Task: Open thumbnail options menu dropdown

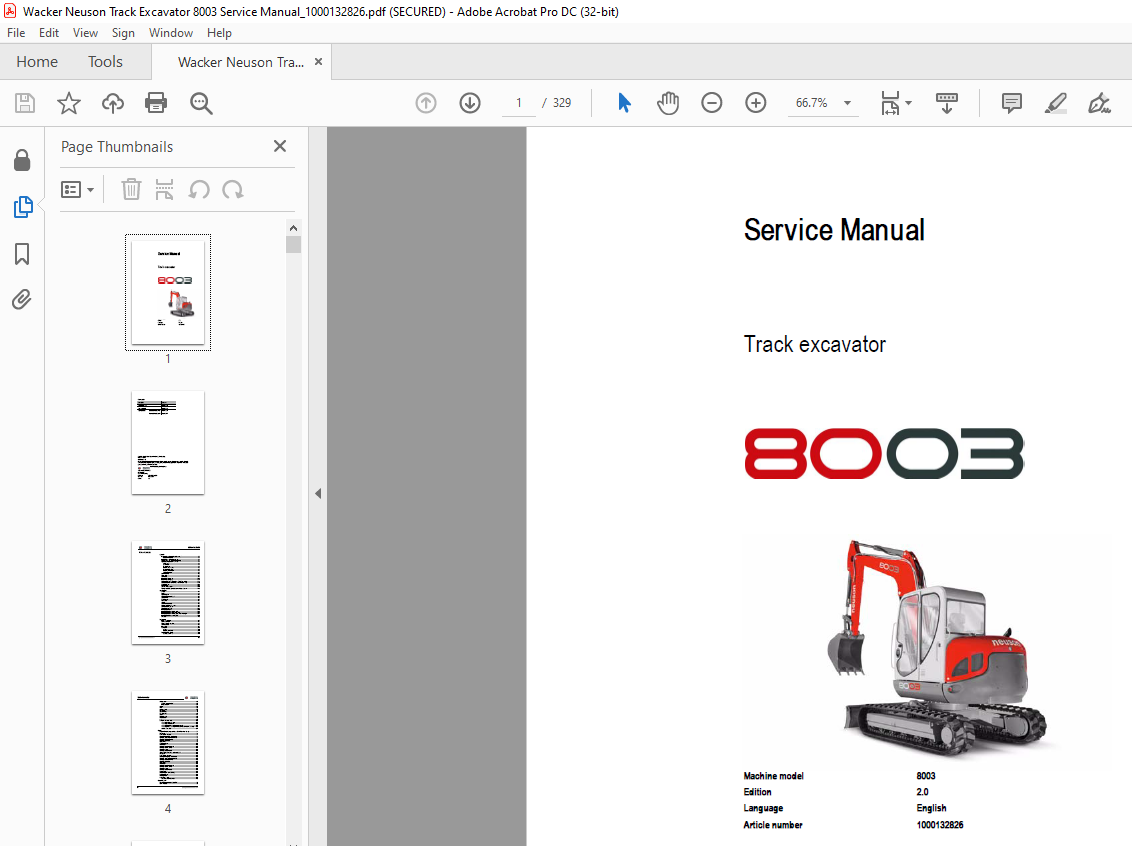Action: [77, 190]
